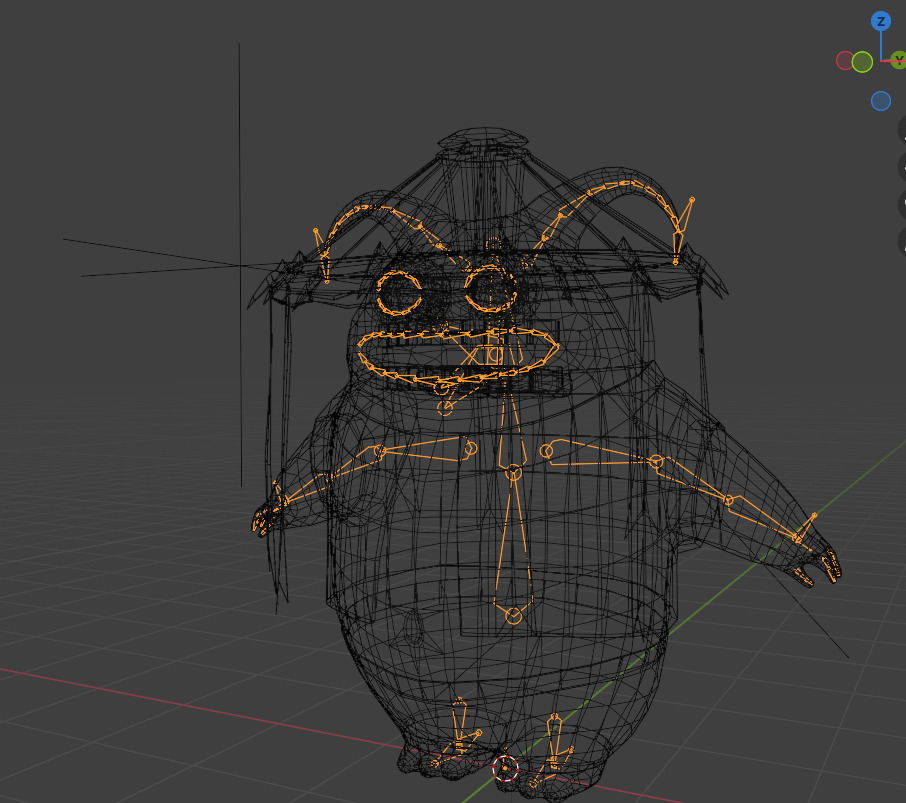Toggle perspective/orthographic with the bottom right edge icon
This screenshot has height=803, width=906.
(x=901, y=241)
